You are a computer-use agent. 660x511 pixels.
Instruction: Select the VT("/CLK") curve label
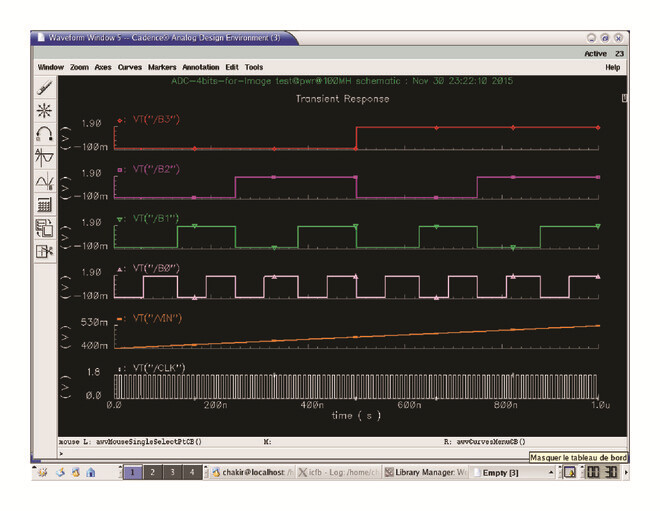pos(159,368)
